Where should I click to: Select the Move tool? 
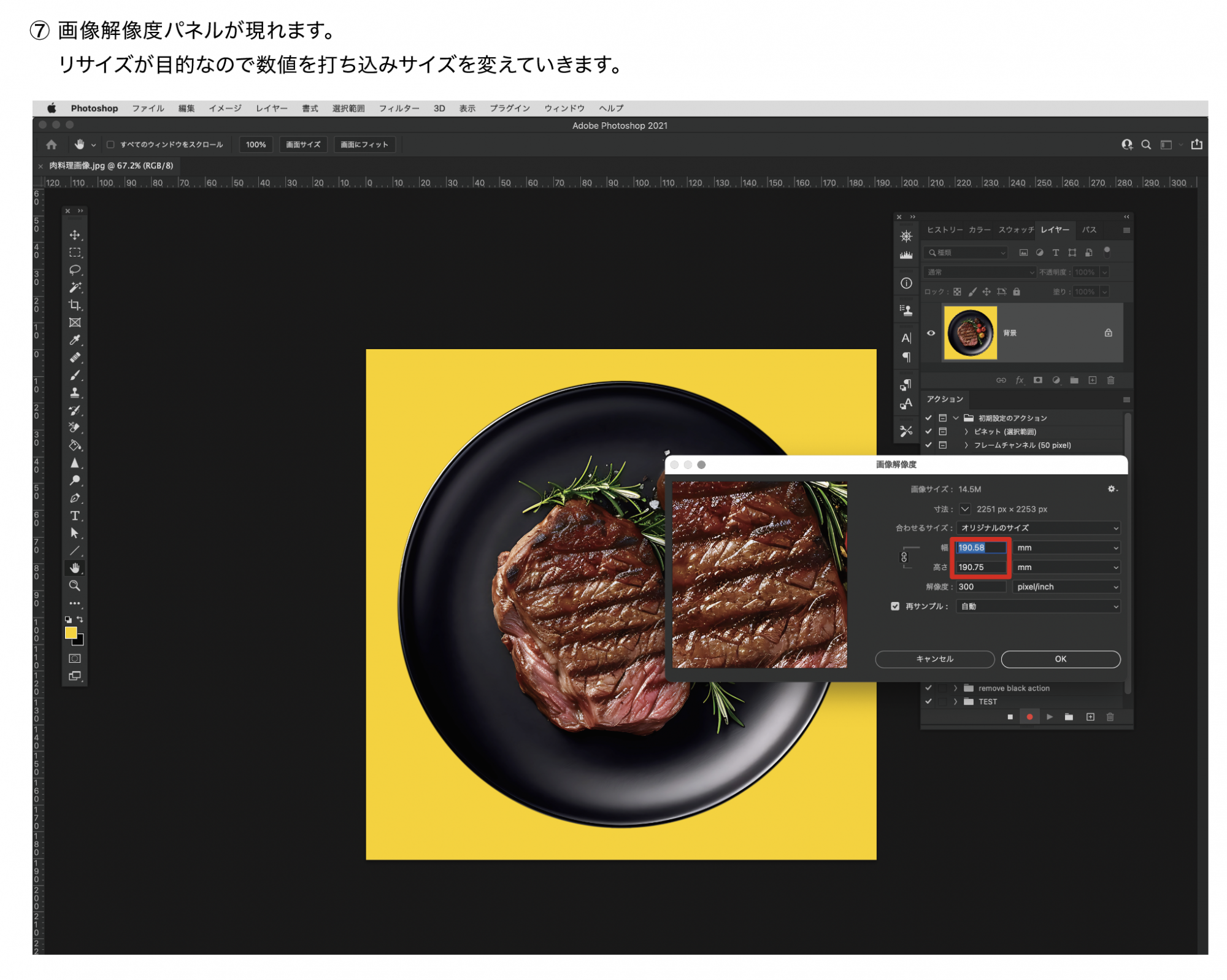[75, 235]
